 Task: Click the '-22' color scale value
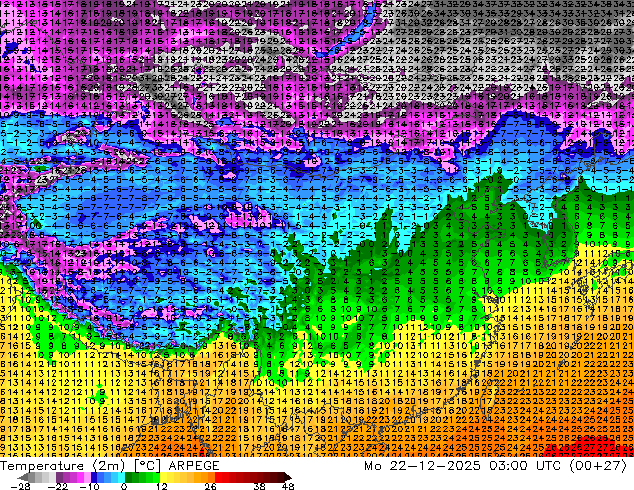click(x=57, y=486)
